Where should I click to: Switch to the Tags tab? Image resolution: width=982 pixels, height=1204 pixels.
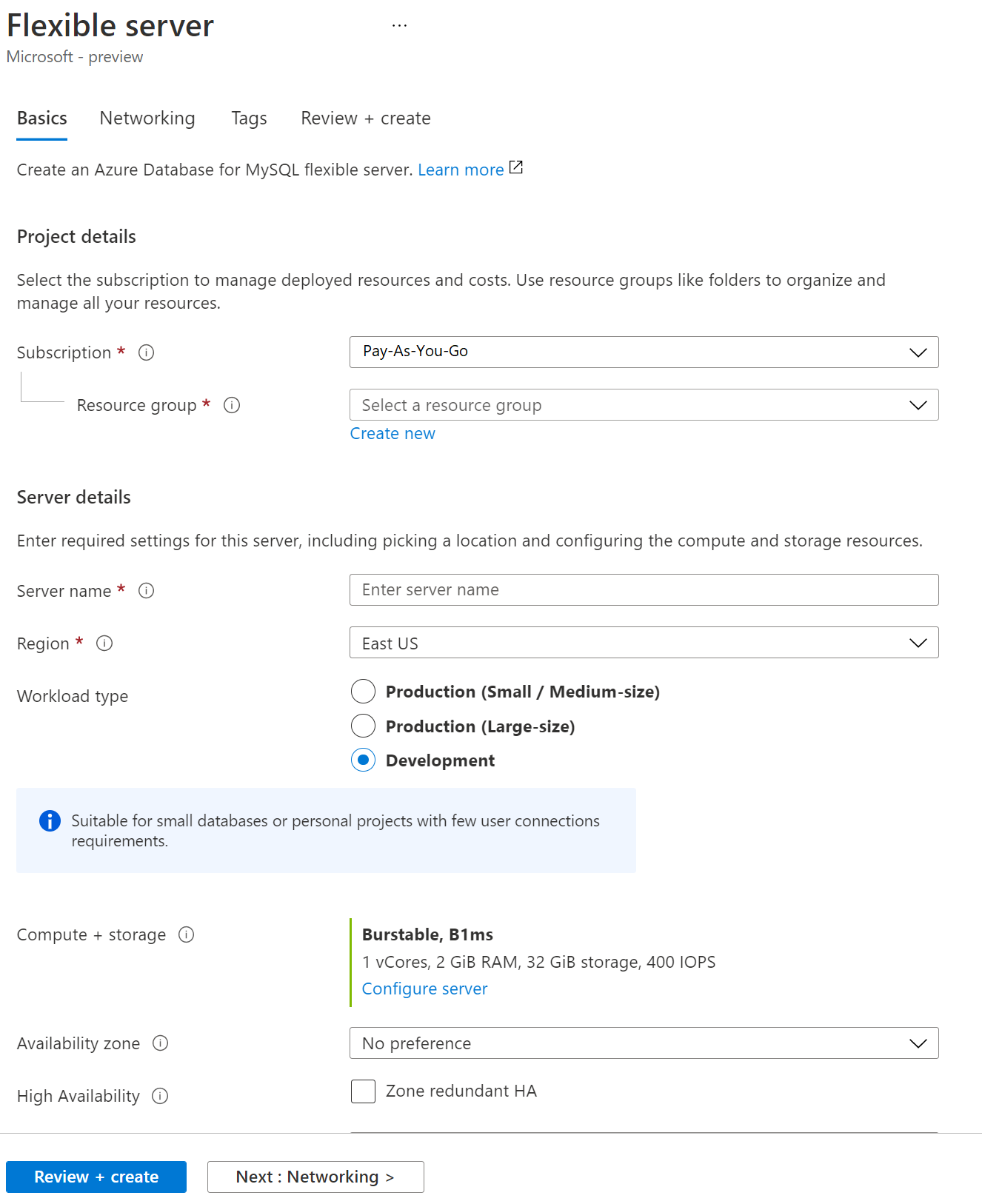(249, 118)
